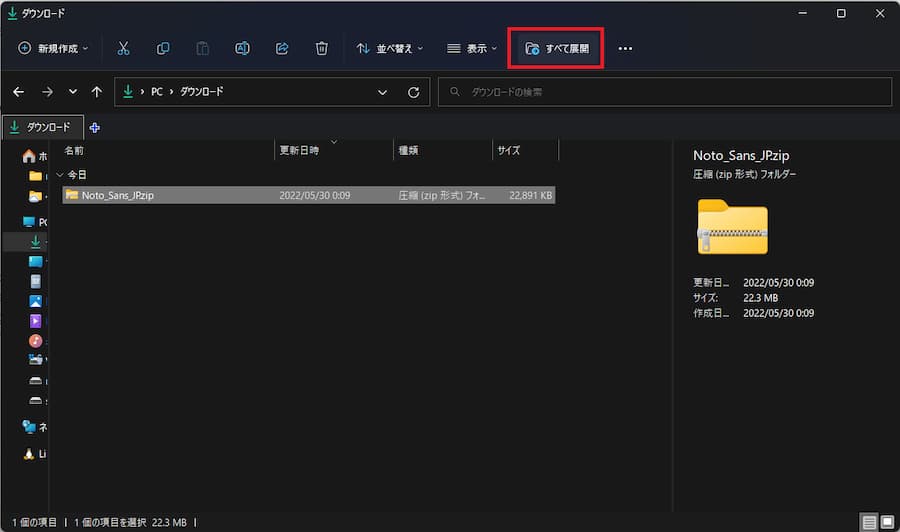Collapse the 今日 group

coord(60,174)
